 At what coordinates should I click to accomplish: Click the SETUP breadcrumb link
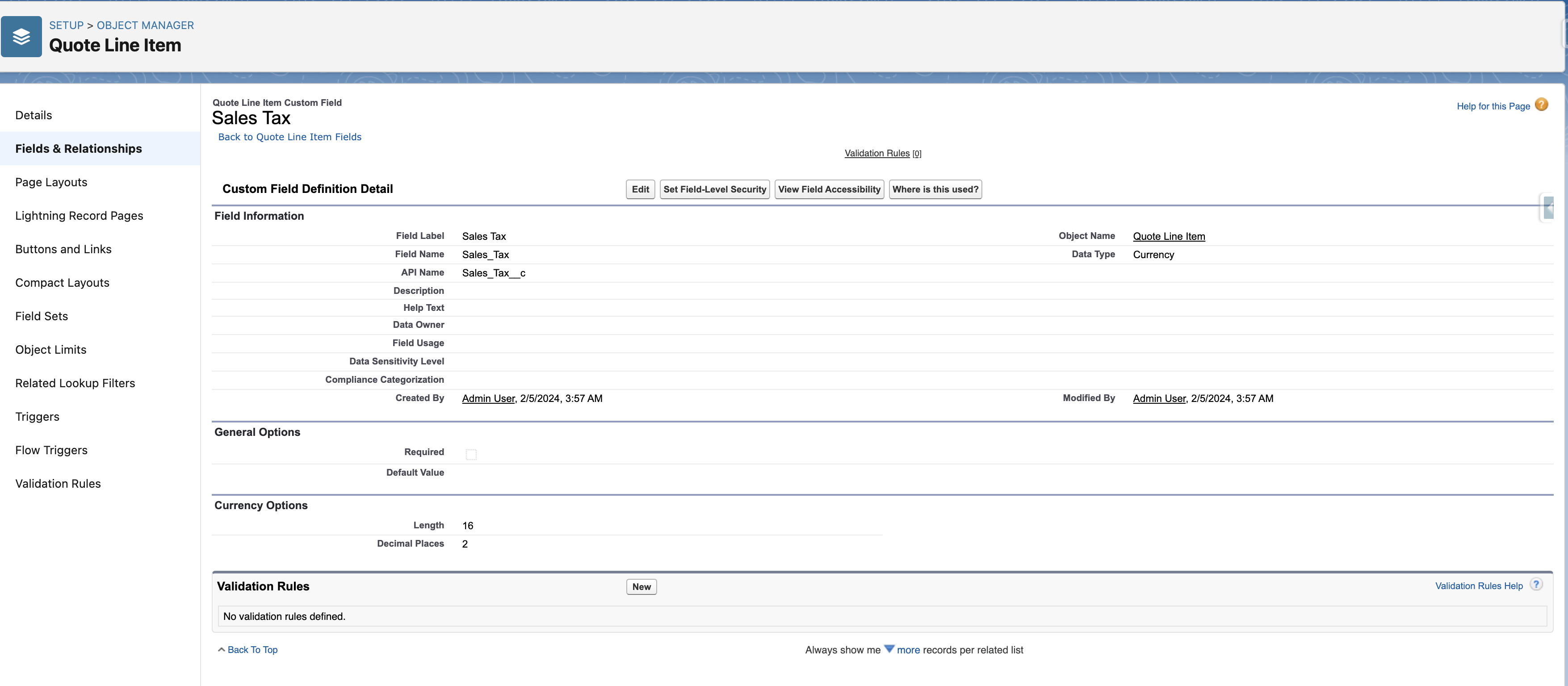67,25
